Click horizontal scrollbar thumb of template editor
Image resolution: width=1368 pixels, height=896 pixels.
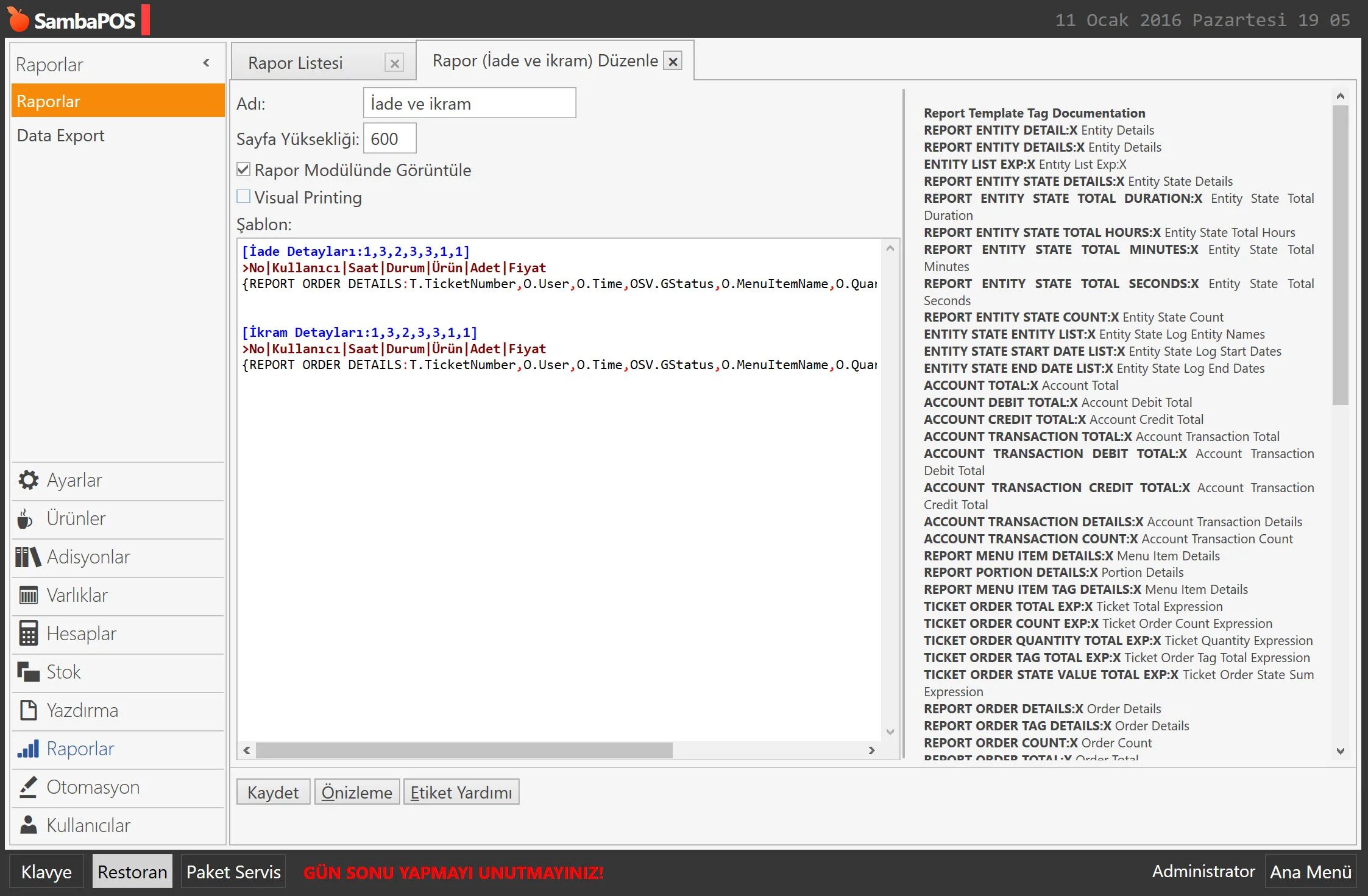464,750
